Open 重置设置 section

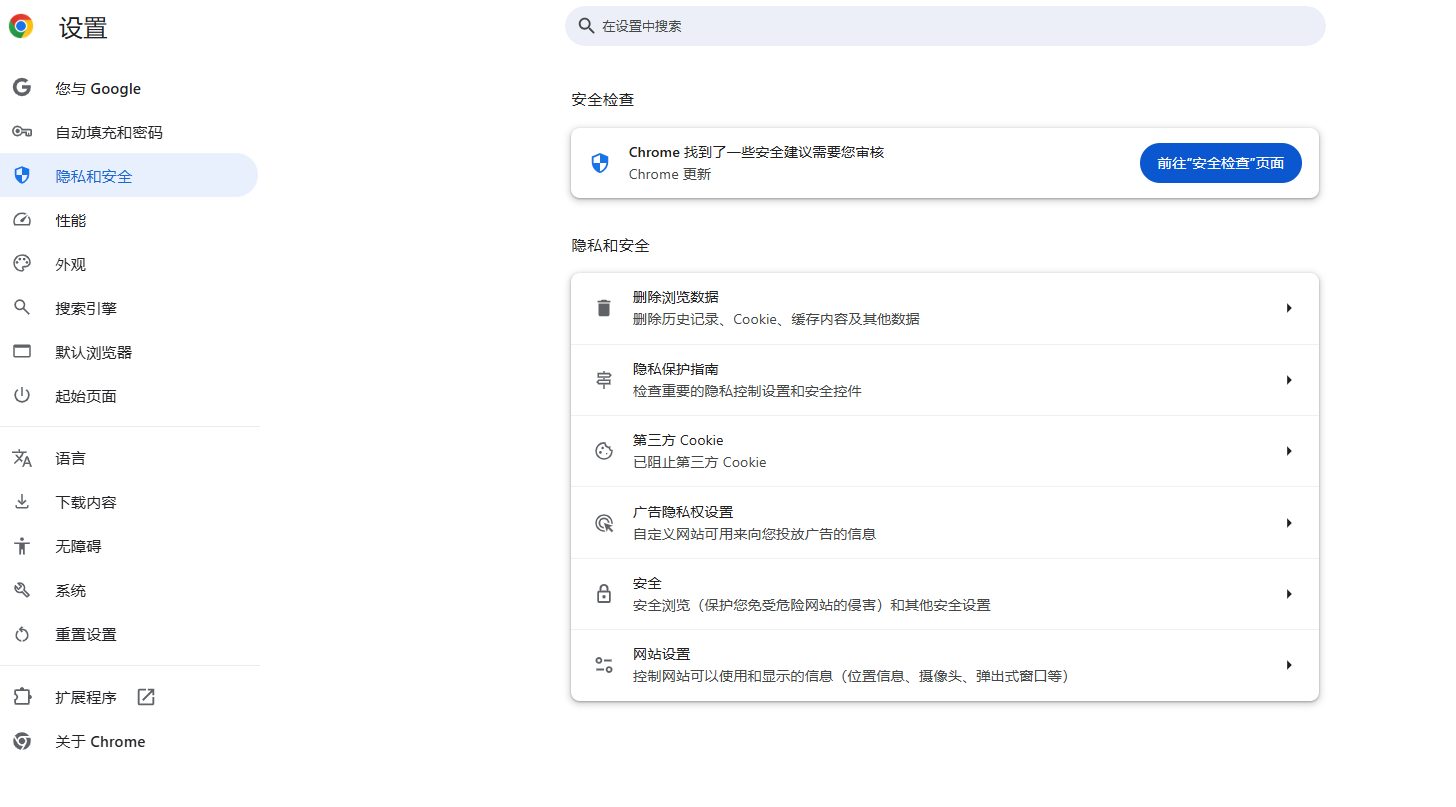pyautogui.click(x=129, y=634)
